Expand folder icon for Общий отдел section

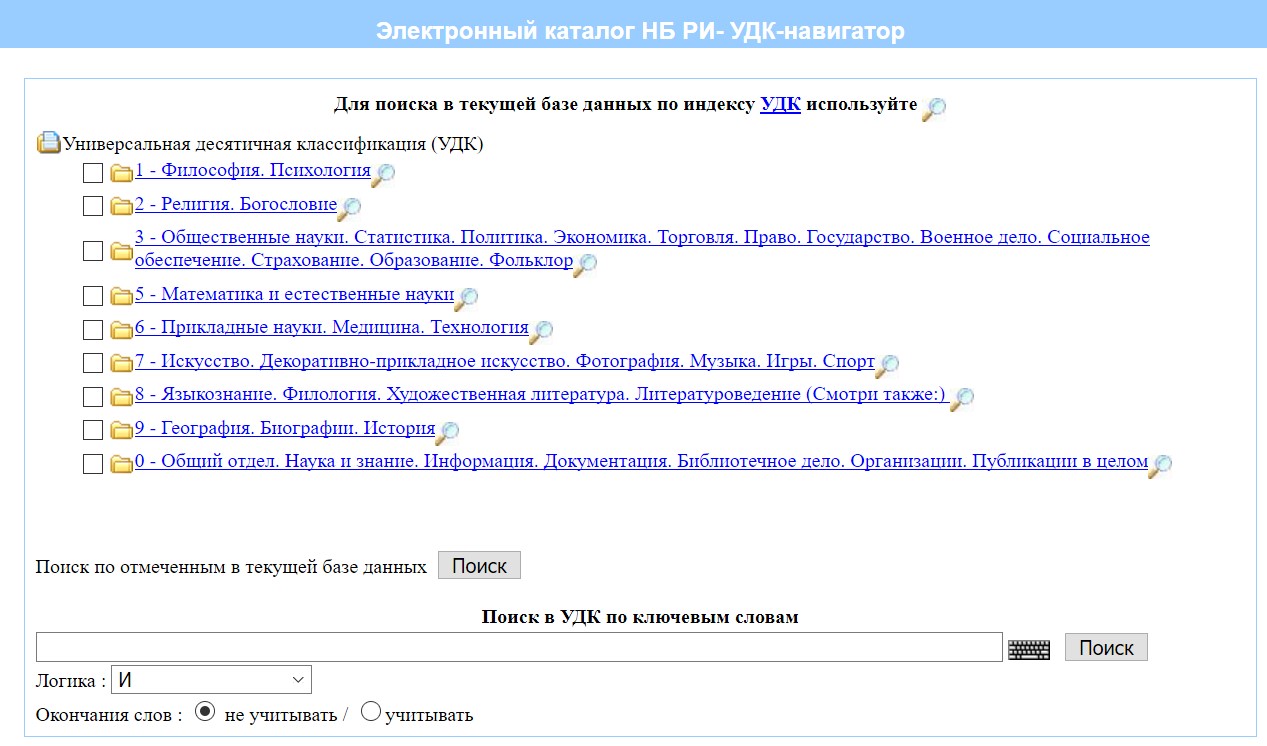(121, 464)
